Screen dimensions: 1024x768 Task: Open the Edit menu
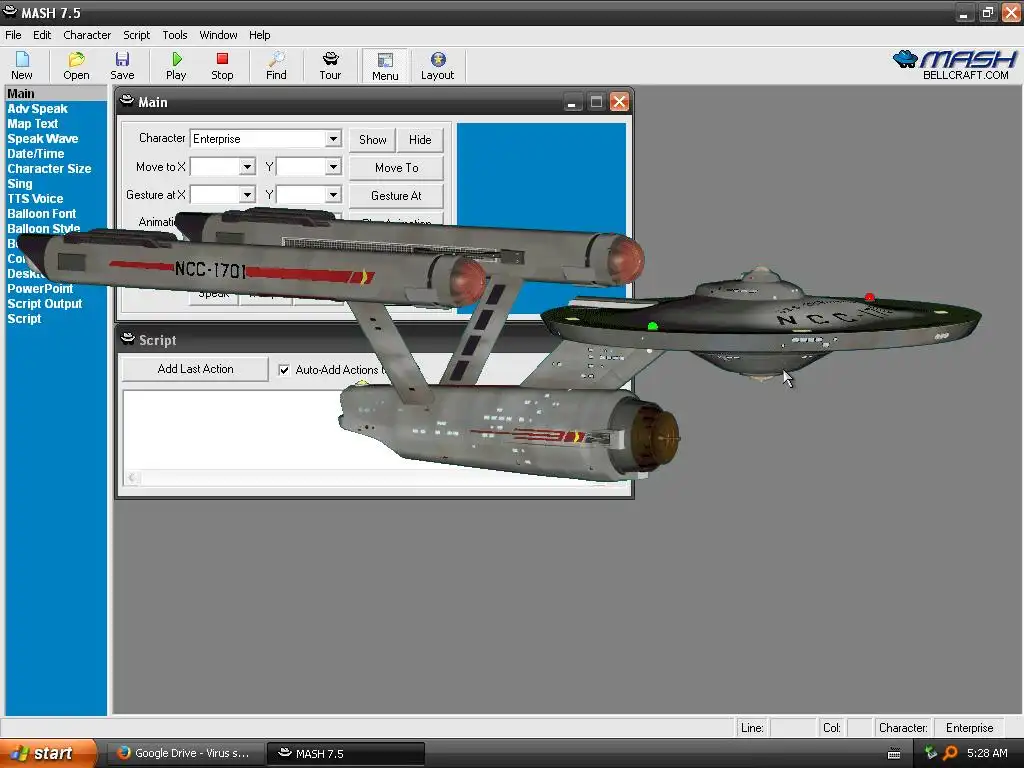[x=42, y=35]
